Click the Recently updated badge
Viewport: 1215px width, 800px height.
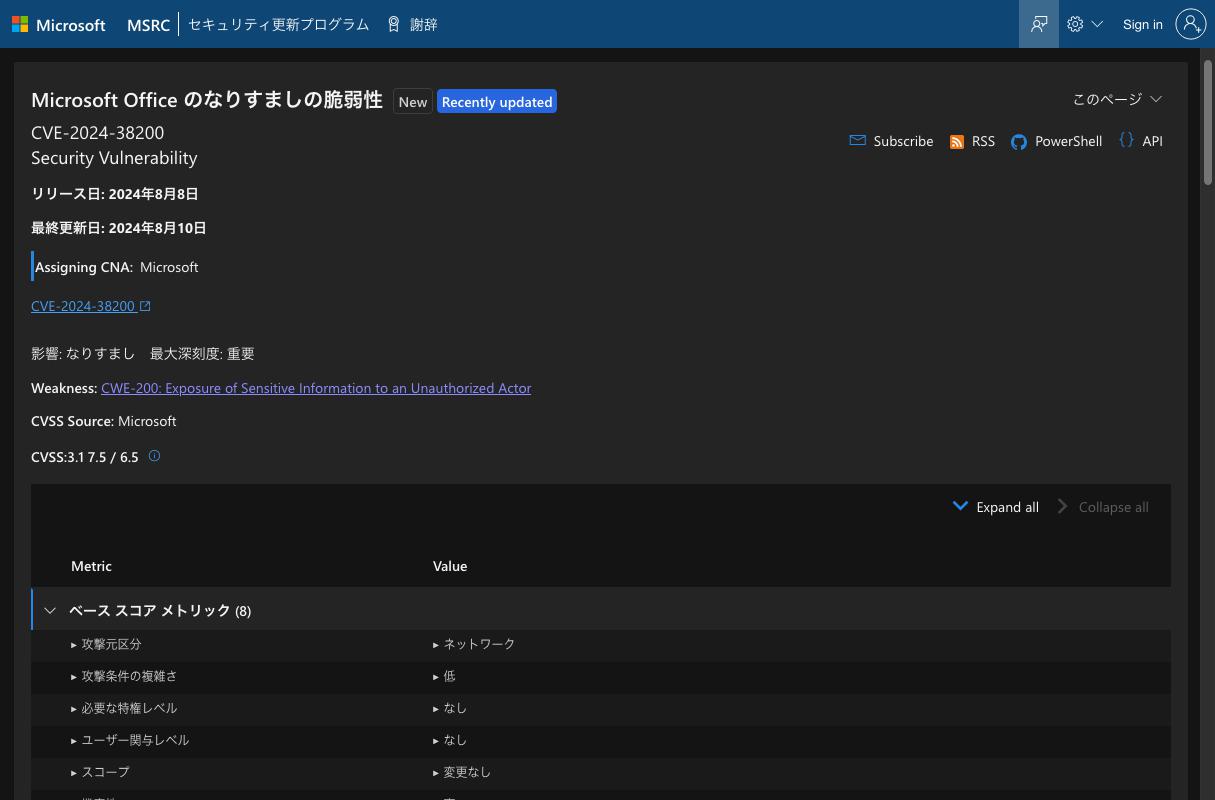497,101
